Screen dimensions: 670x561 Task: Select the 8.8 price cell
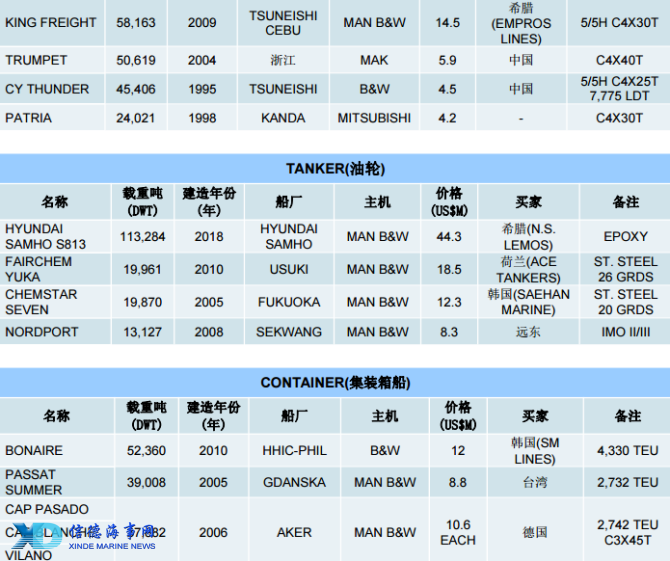pyautogui.click(x=458, y=482)
